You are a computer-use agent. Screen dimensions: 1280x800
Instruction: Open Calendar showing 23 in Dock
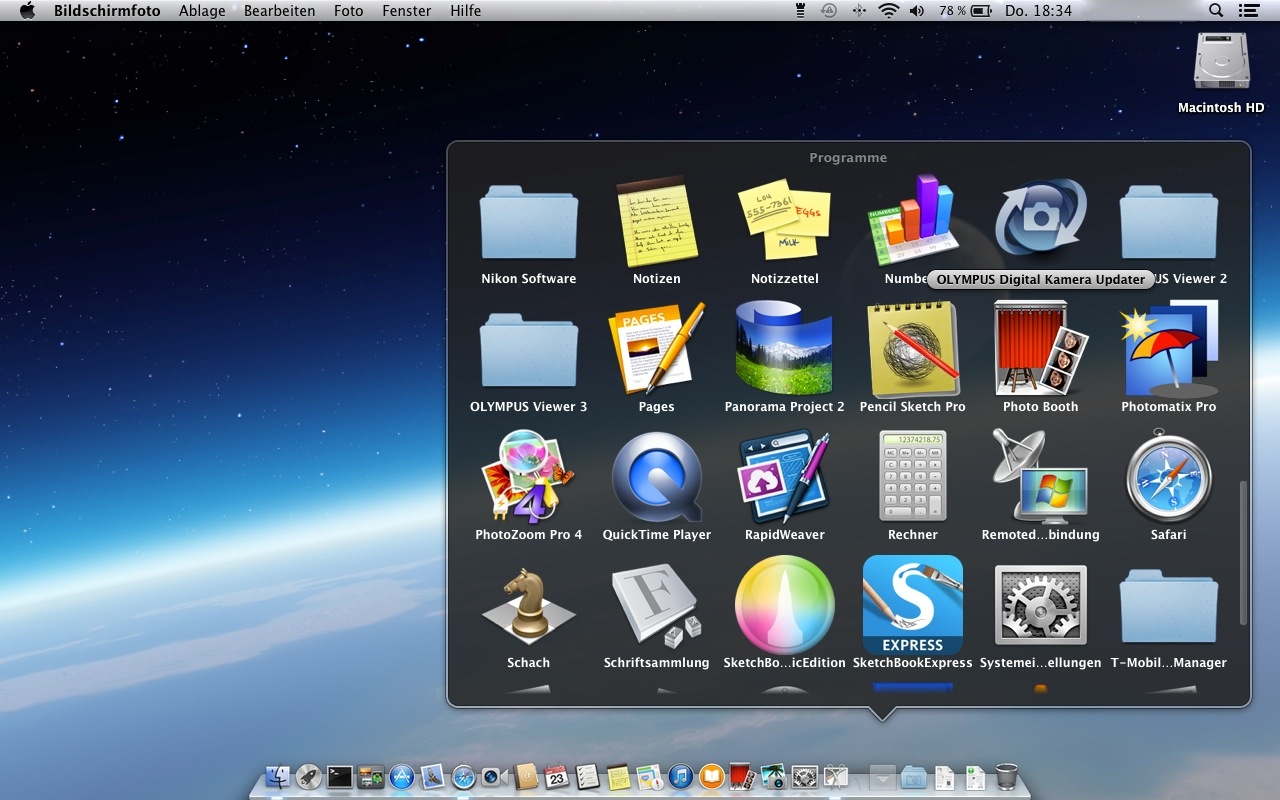click(x=557, y=776)
